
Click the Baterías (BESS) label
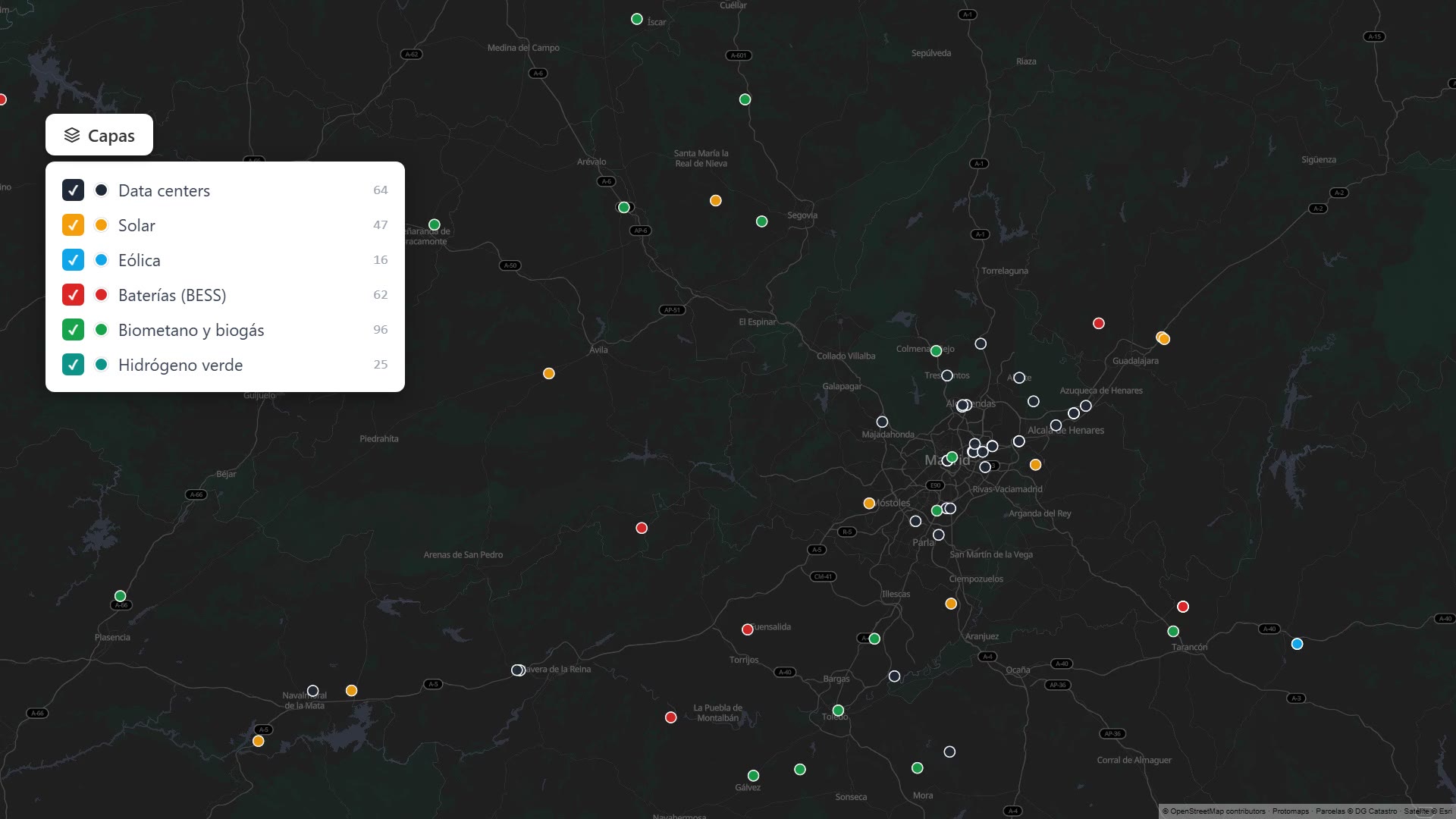click(x=172, y=296)
